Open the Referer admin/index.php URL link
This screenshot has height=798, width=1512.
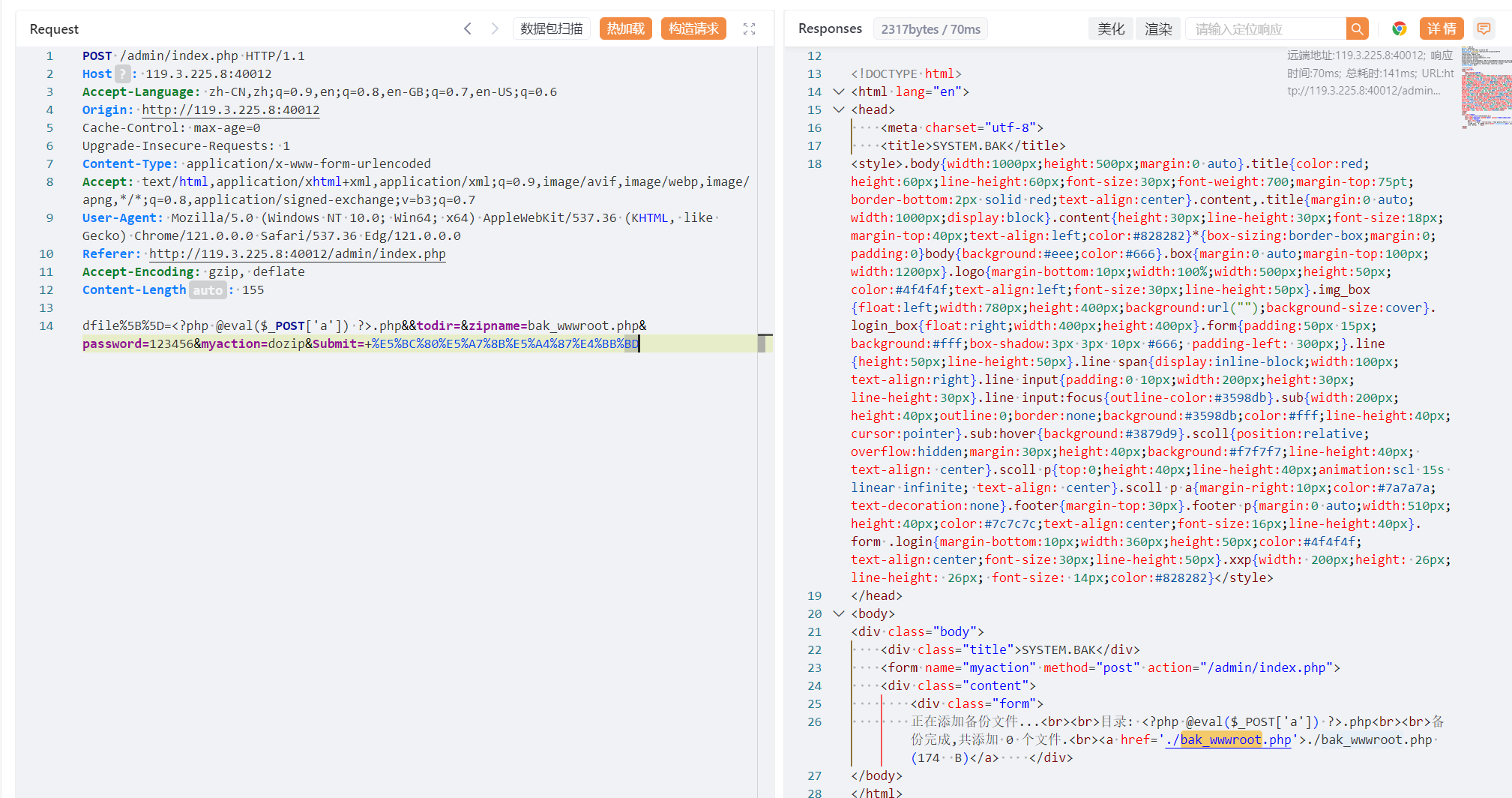coord(298,253)
